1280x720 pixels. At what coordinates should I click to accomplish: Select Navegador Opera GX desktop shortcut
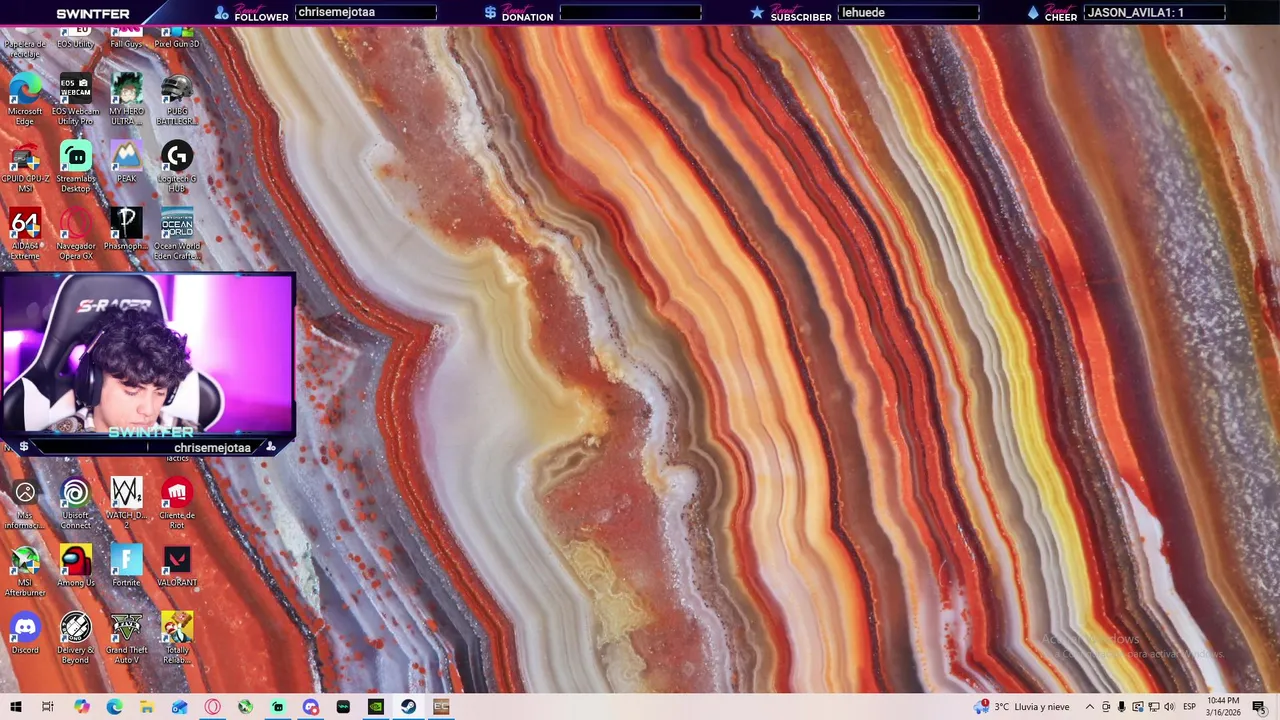(x=76, y=234)
